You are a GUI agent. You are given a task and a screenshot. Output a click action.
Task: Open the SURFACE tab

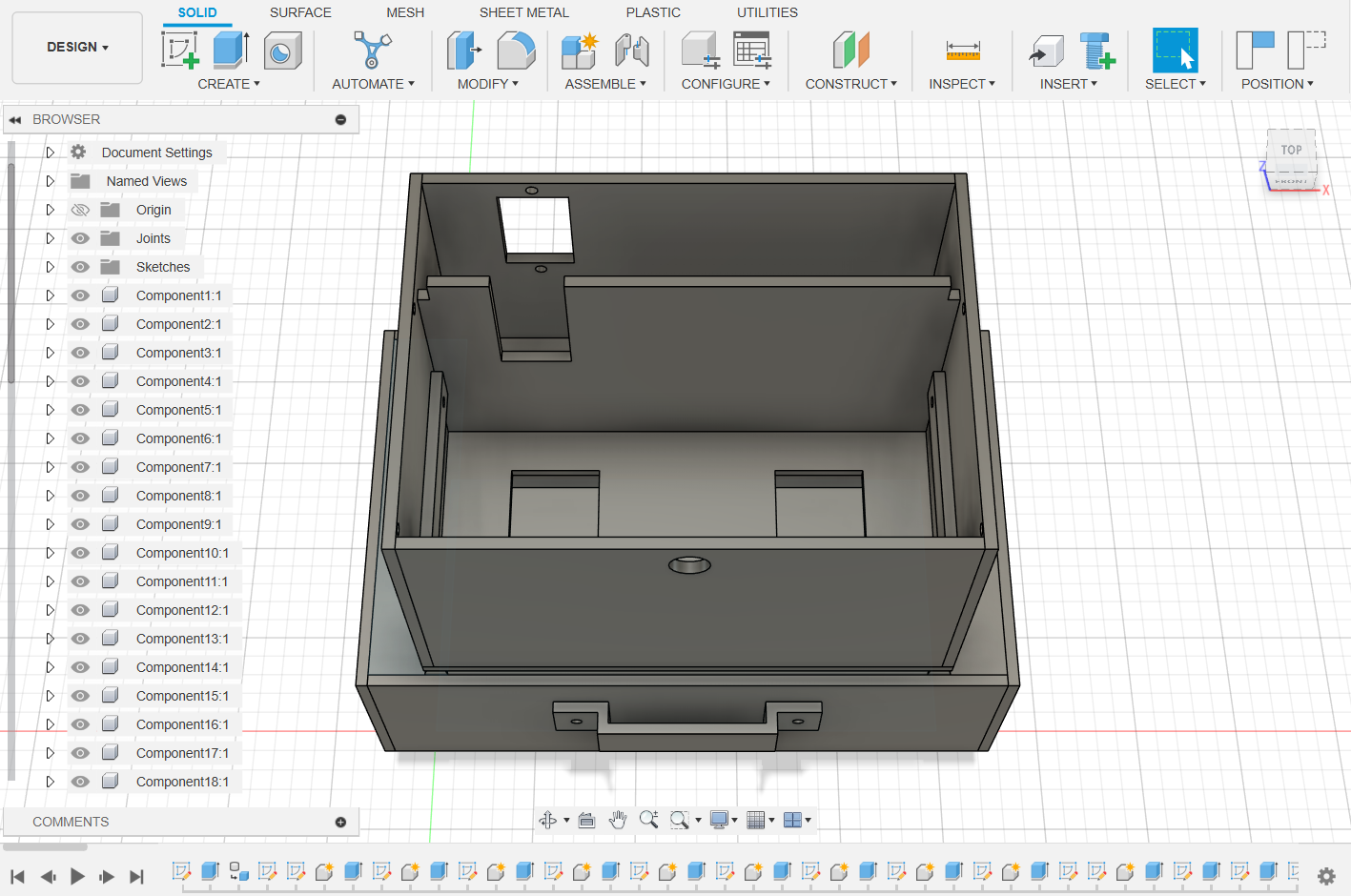point(299,12)
